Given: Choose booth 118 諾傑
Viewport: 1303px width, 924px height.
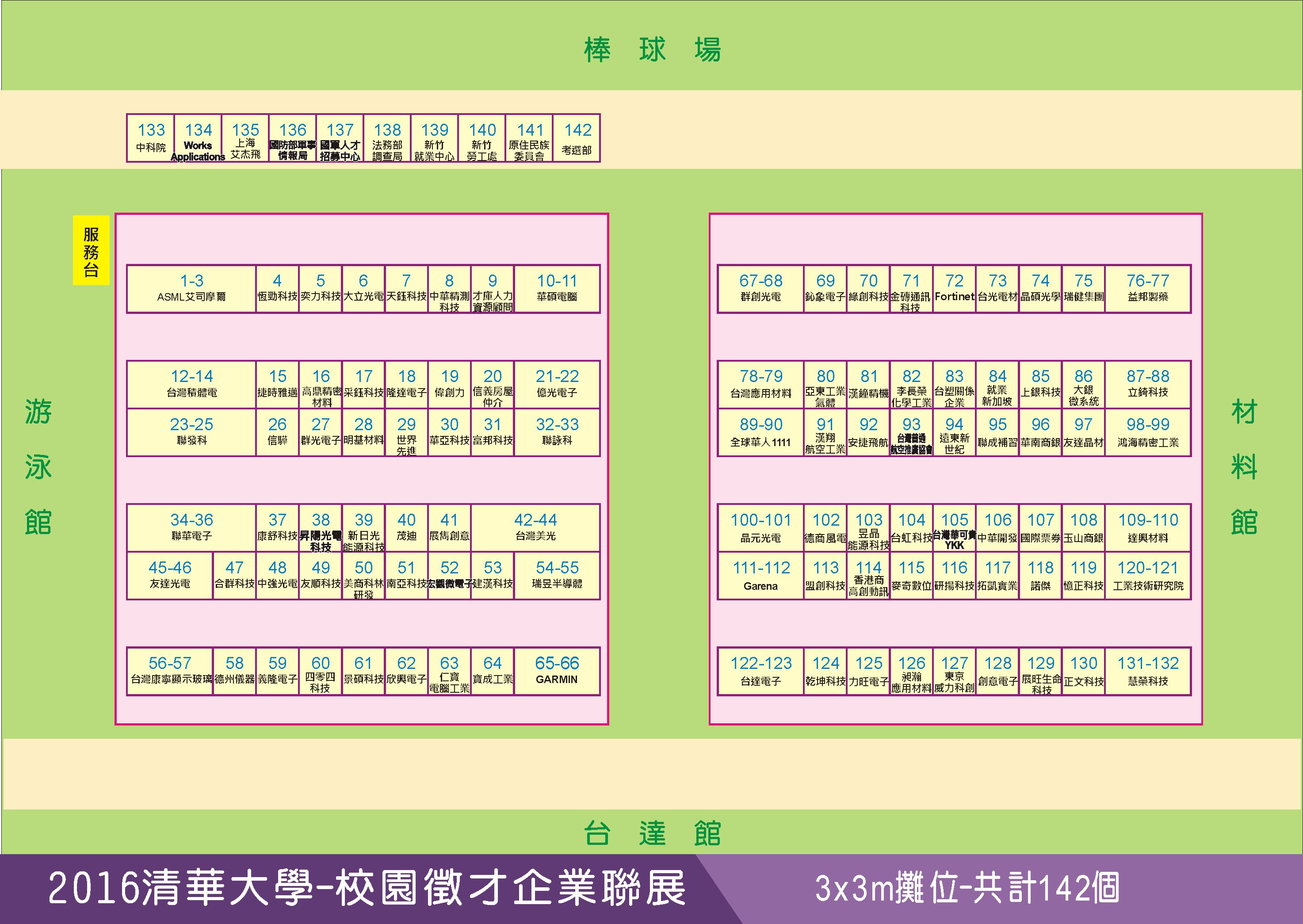Looking at the screenshot, I should pyautogui.click(x=1040, y=575).
